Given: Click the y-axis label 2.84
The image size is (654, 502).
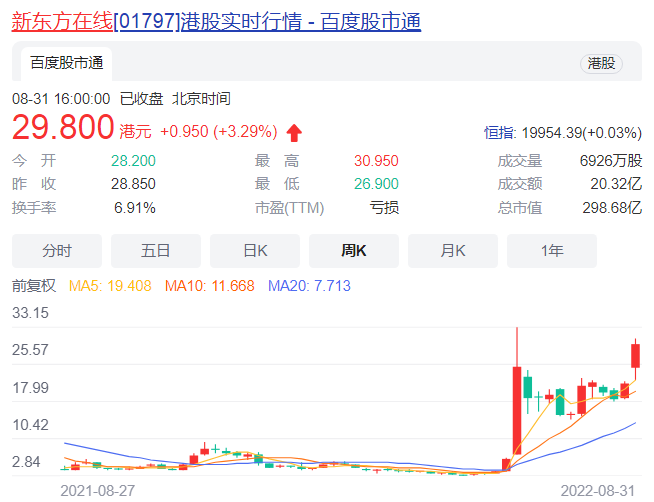Looking at the screenshot, I should [x=26, y=462].
